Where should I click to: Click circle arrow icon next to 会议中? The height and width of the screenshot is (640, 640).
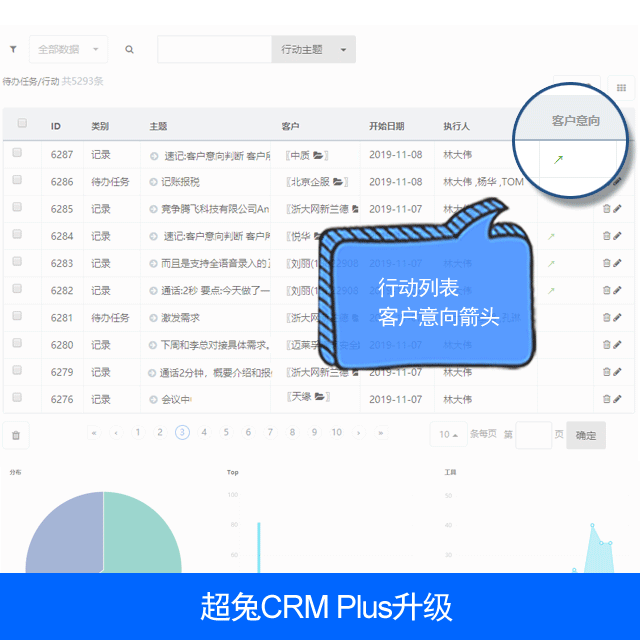tap(153, 400)
